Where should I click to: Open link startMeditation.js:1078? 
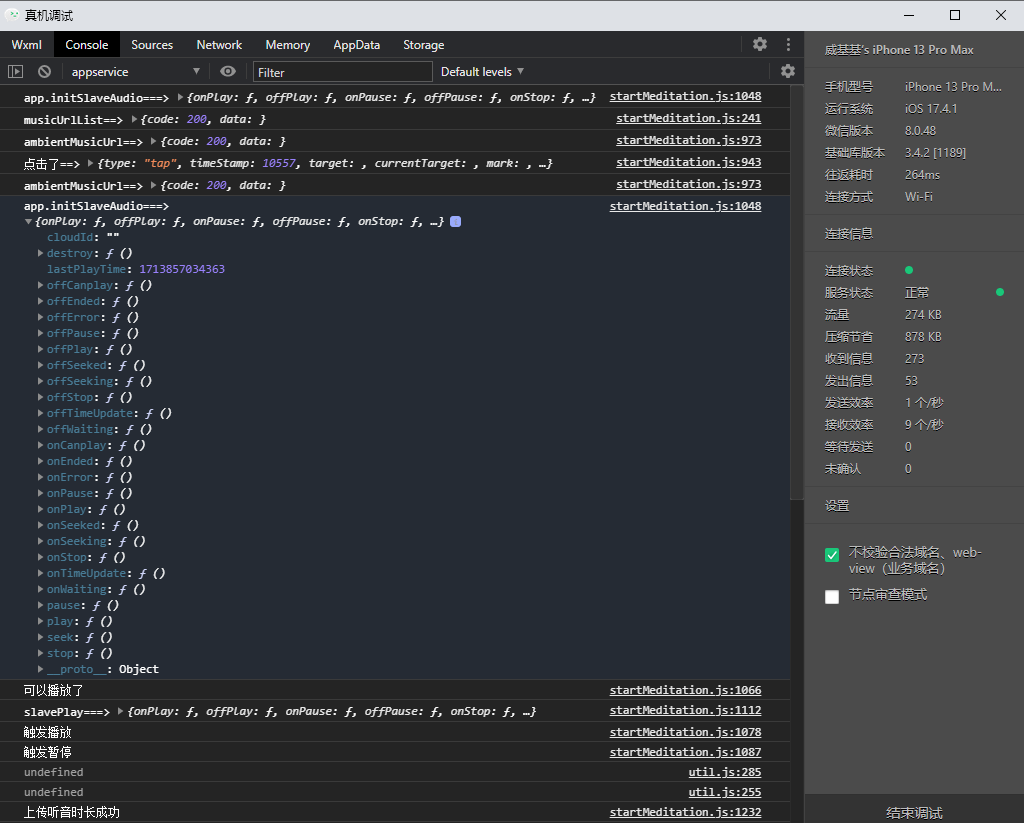point(685,732)
